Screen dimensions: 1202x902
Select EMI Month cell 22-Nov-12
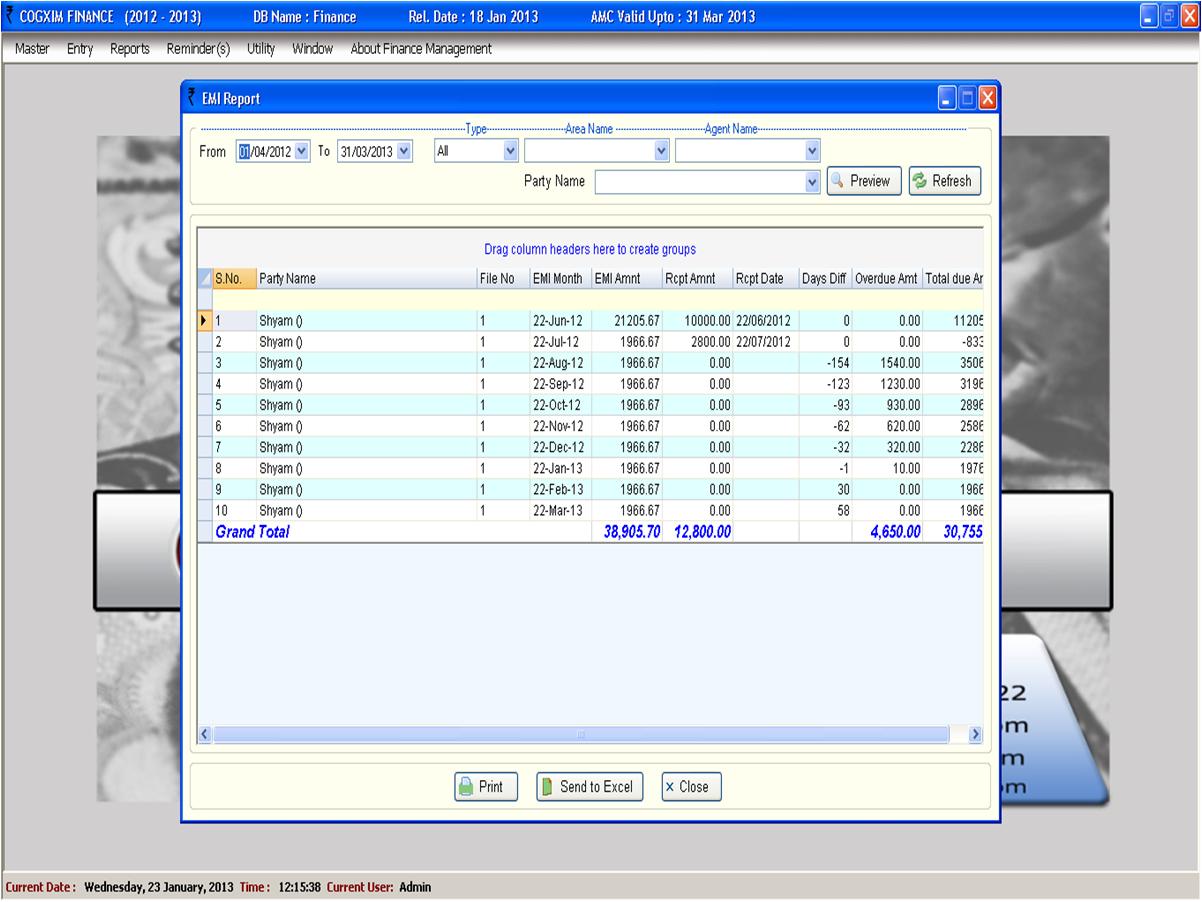pyautogui.click(x=560, y=426)
